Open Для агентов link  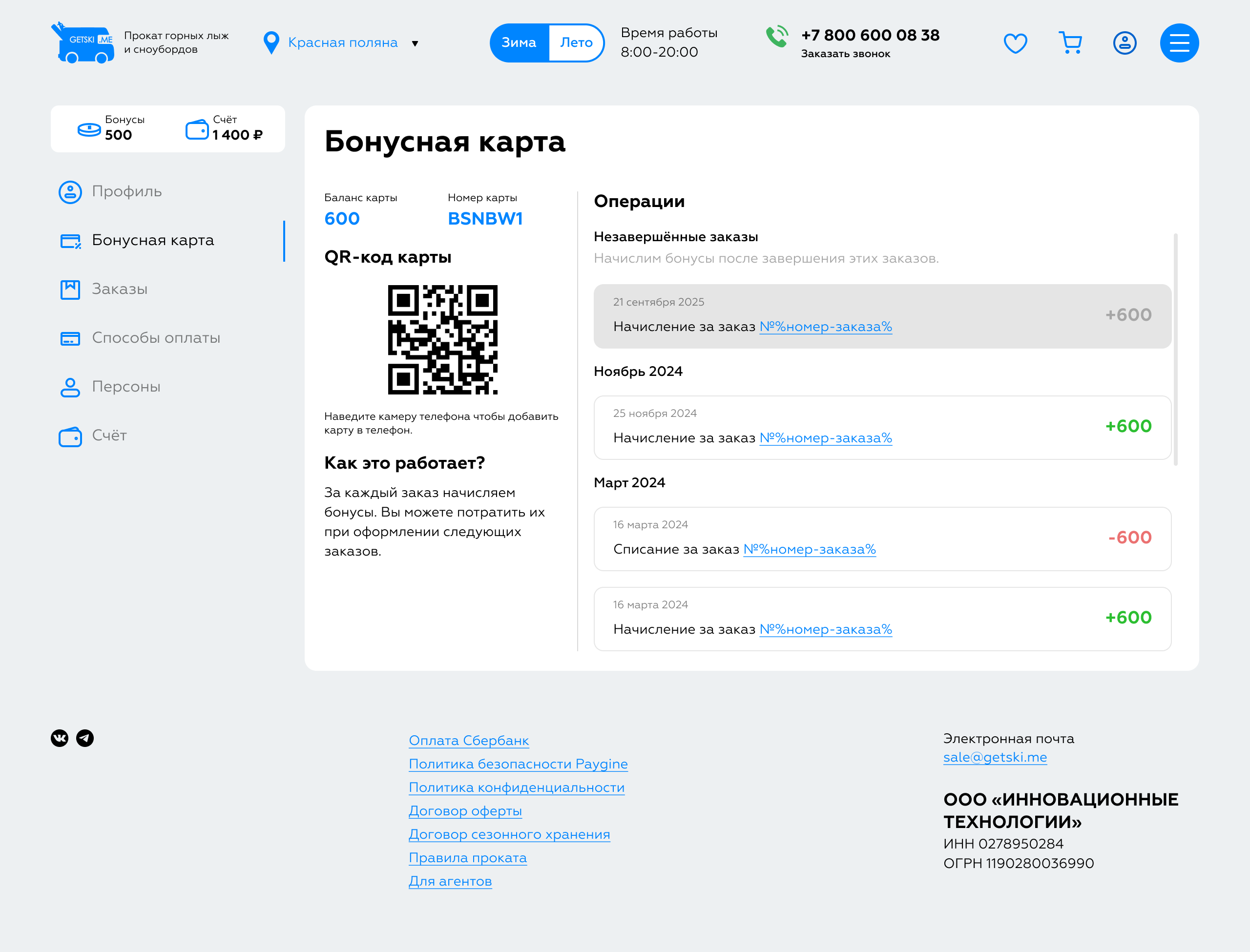(x=451, y=881)
